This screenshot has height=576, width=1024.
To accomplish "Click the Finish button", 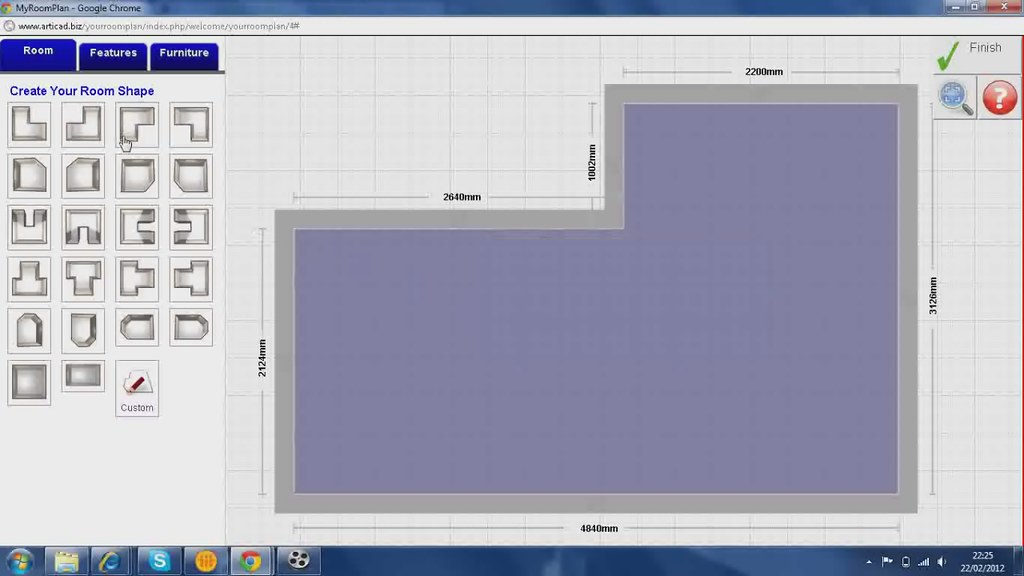I will [985, 47].
